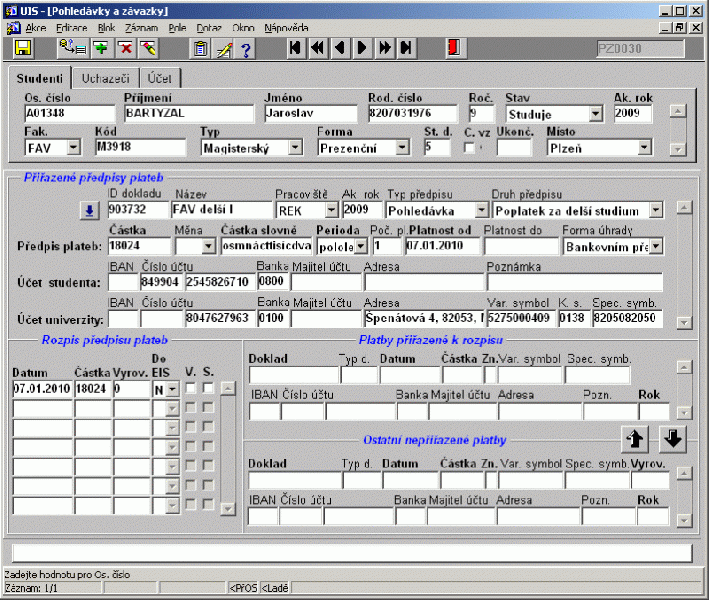This screenshot has height=600, width=709.
Task: Open the Místo dropdown showing Plzeň
Action: 644,147
